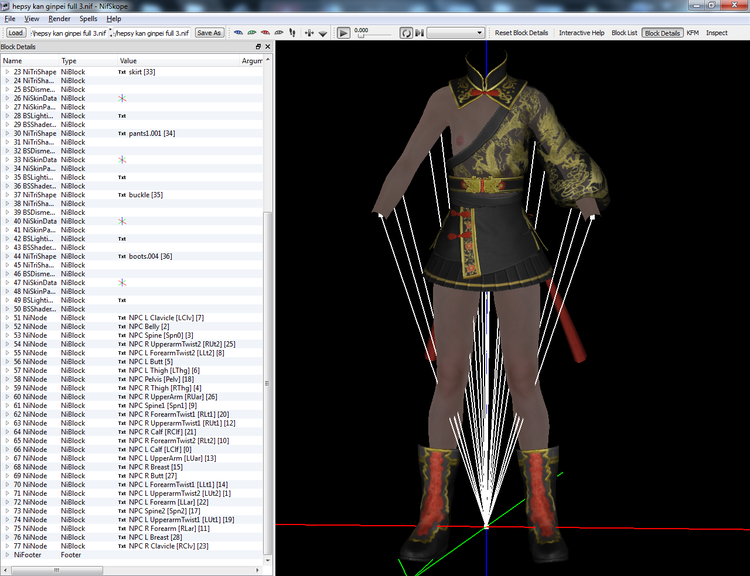Click the save file path field
750x576 pixels.
tap(152, 33)
